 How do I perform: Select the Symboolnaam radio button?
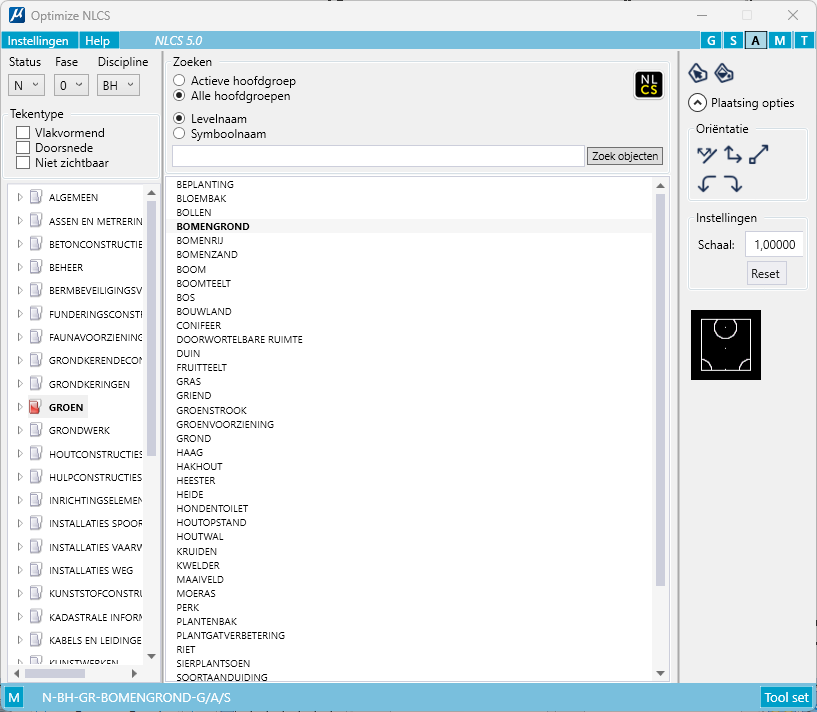click(x=179, y=133)
